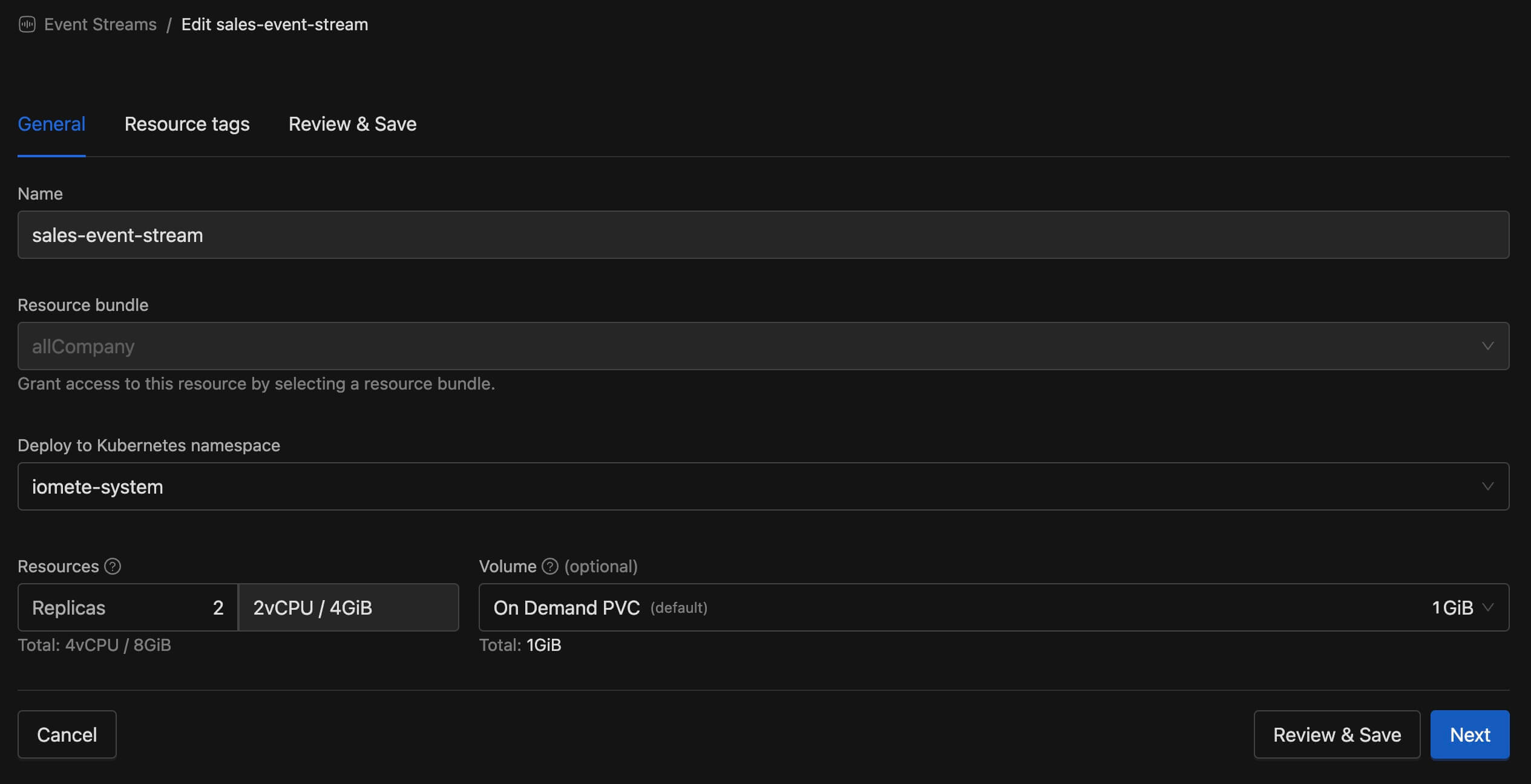Click the Cancel button
This screenshot has height=784, width=1531.
(67, 734)
